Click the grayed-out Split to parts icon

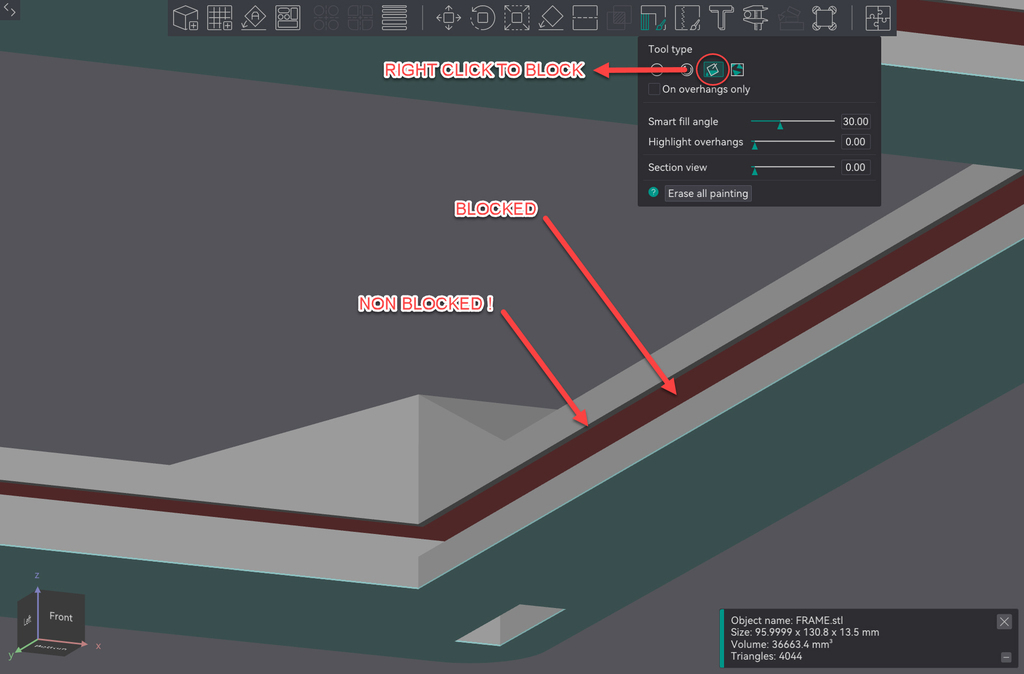[x=360, y=18]
